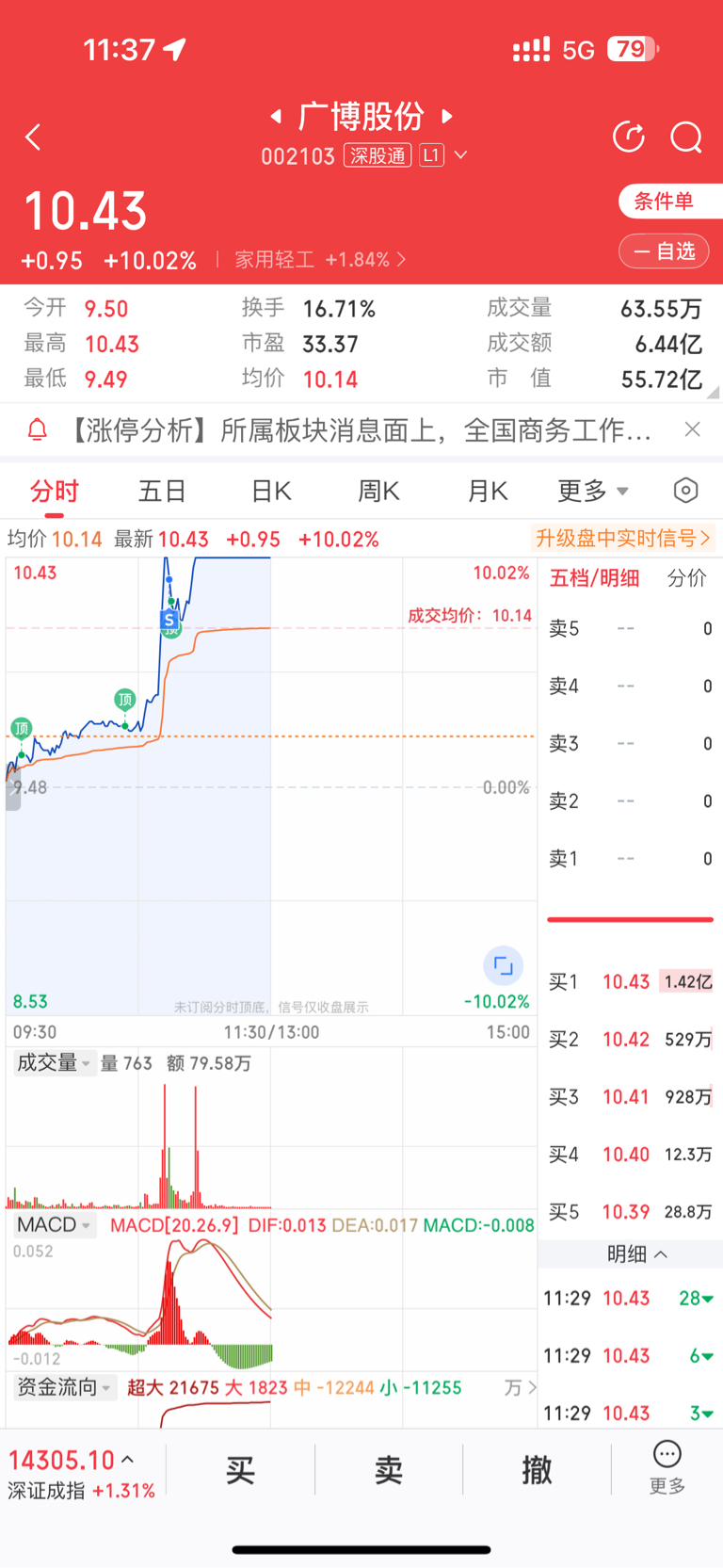Viewport: 723px width, 1568px height.
Task: Open MACD indicator dropdown
Action: tap(55, 1225)
